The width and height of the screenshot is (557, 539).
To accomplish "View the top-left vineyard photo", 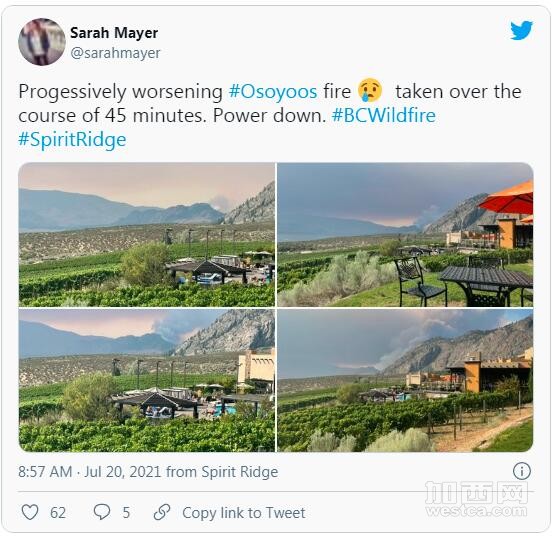I will pyautogui.click(x=147, y=235).
